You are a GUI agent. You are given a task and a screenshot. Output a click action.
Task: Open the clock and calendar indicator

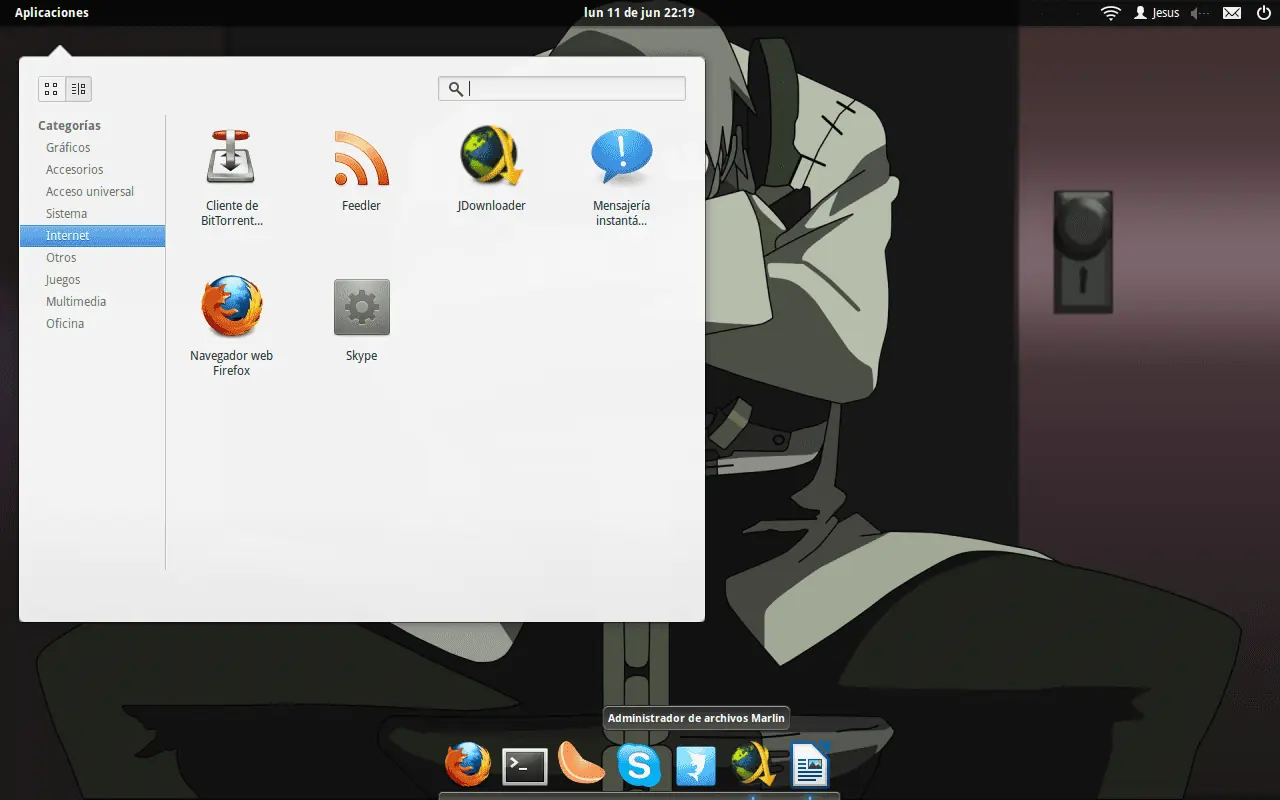pos(639,13)
